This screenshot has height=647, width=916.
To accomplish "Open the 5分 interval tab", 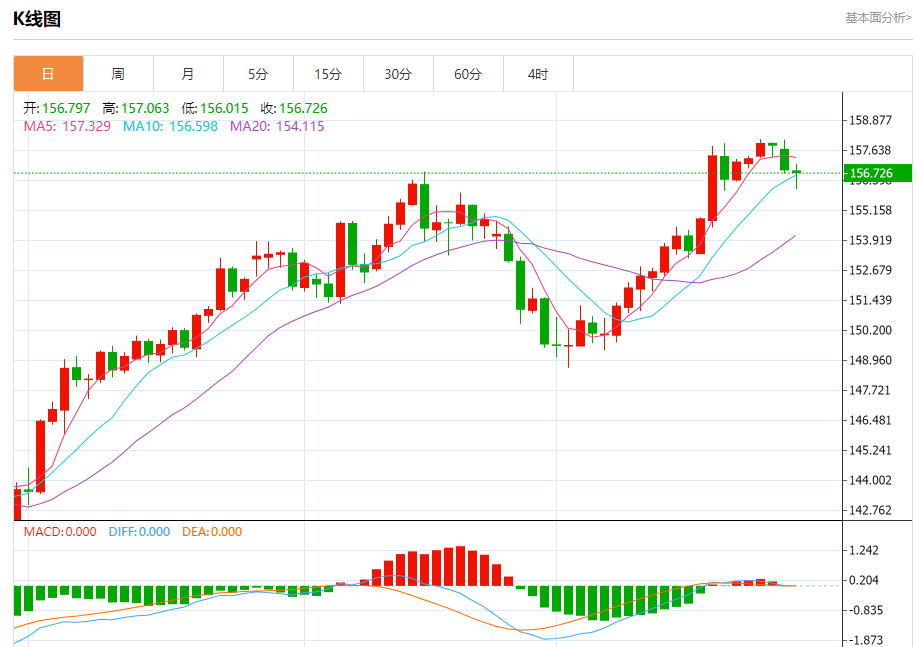I will 258,74.
